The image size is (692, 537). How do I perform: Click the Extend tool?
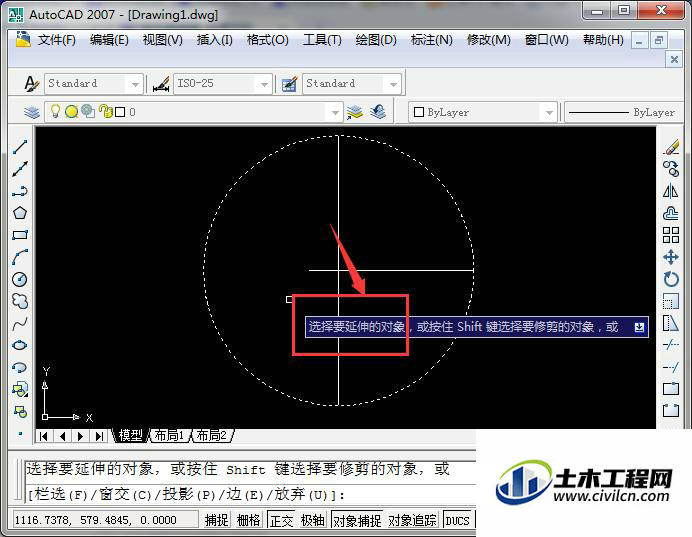(x=671, y=367)
